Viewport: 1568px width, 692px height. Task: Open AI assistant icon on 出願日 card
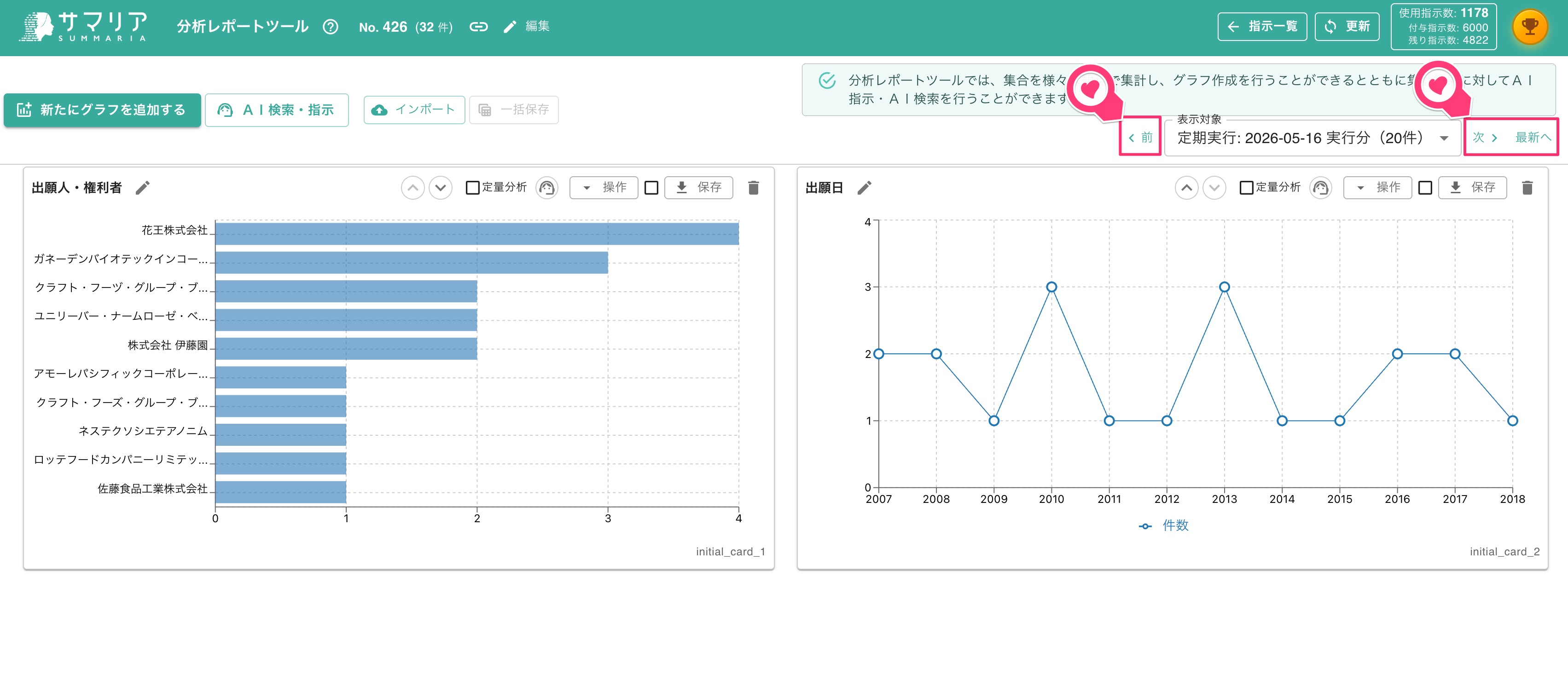[1321, 187]
